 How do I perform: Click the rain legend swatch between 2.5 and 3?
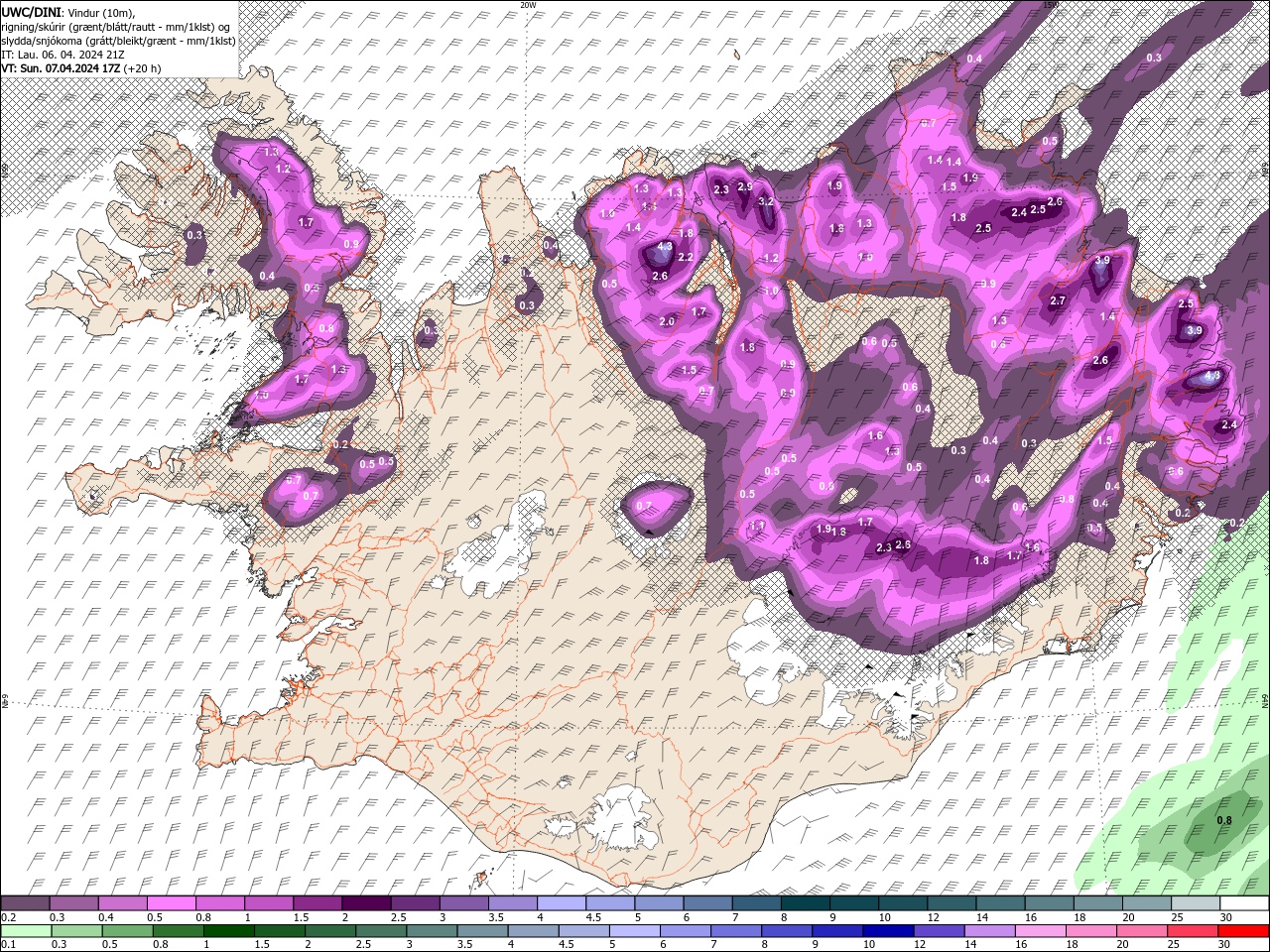380,931
